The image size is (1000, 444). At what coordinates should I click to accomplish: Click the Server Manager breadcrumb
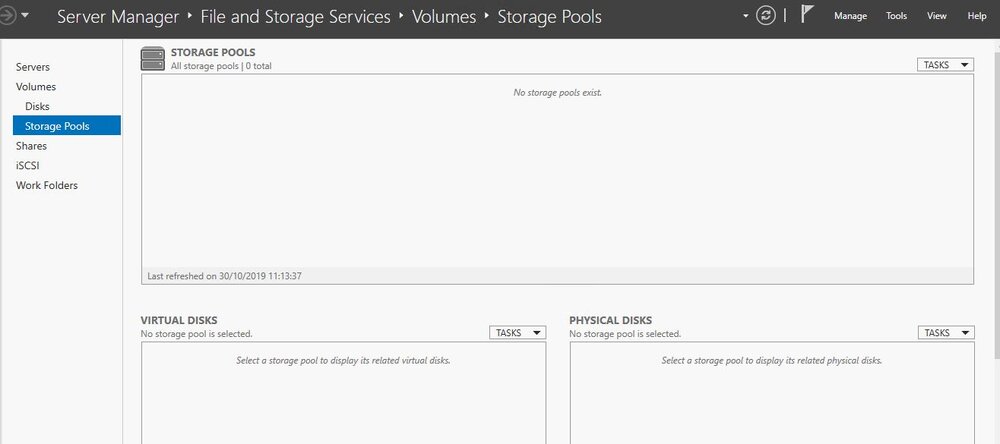[x=118, y=17]
